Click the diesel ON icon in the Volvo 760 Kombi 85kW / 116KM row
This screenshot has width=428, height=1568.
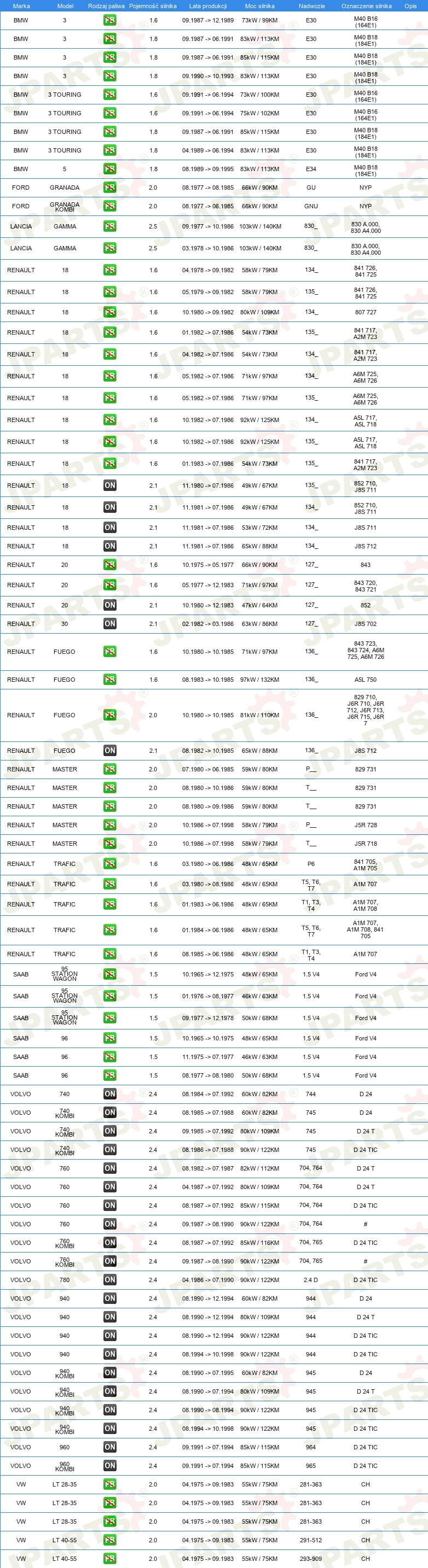(110, 1242)
